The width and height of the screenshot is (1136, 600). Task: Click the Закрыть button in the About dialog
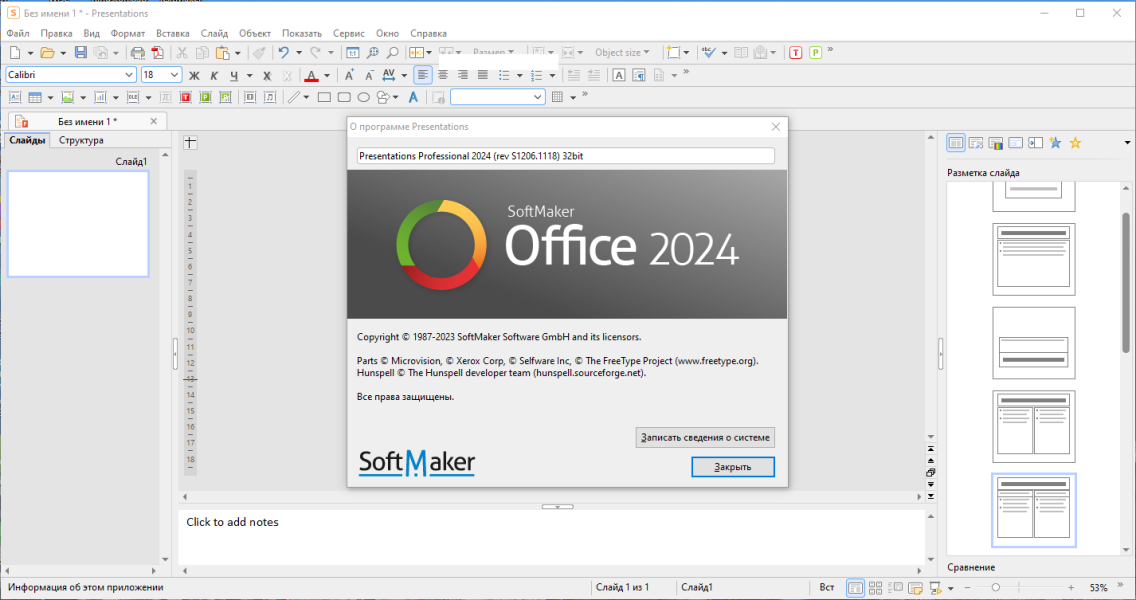[x=732, y=467]
